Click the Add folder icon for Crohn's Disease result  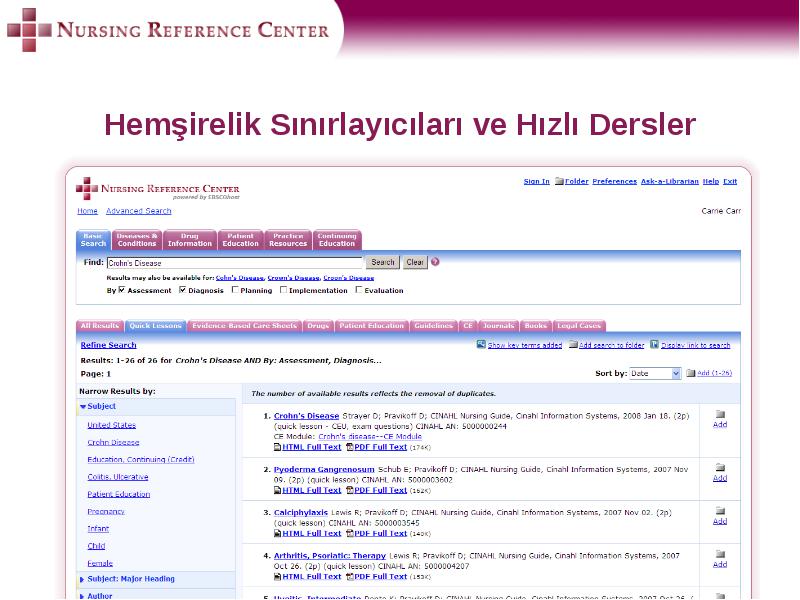point(720,414)
